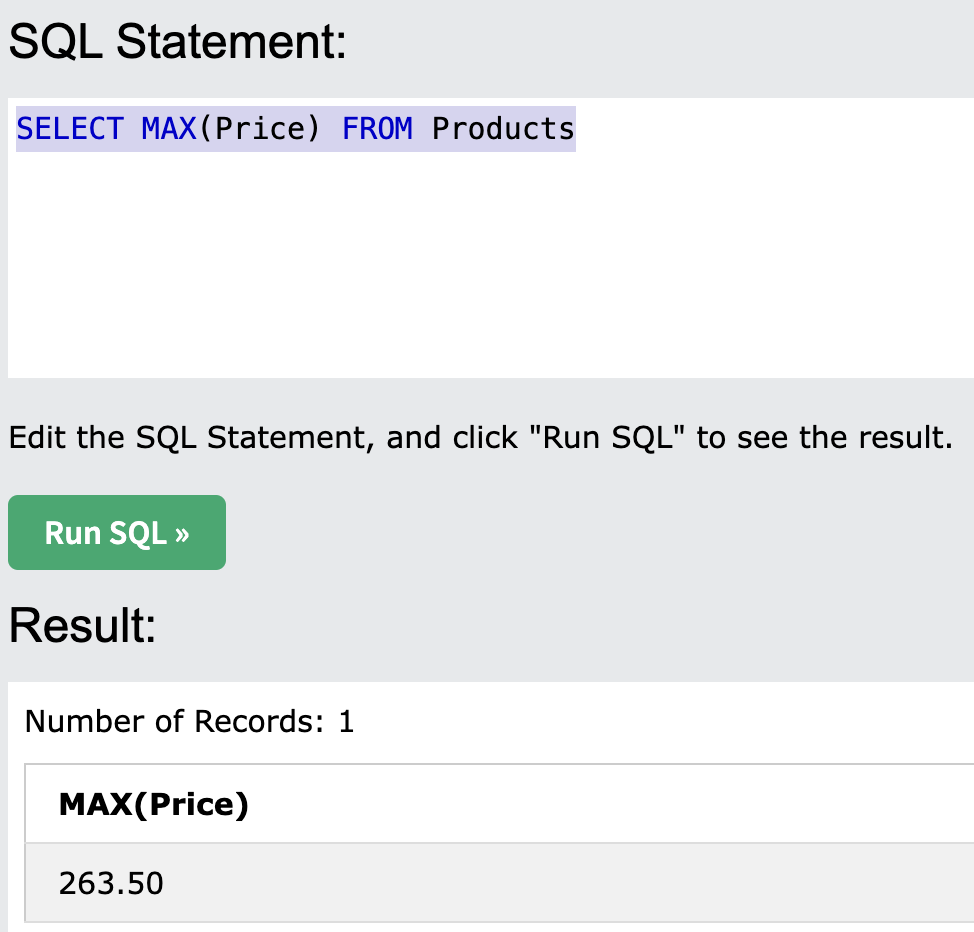974x932 pixels.
Task: Select the 263.50 result cell
Action: pos(111,883)
